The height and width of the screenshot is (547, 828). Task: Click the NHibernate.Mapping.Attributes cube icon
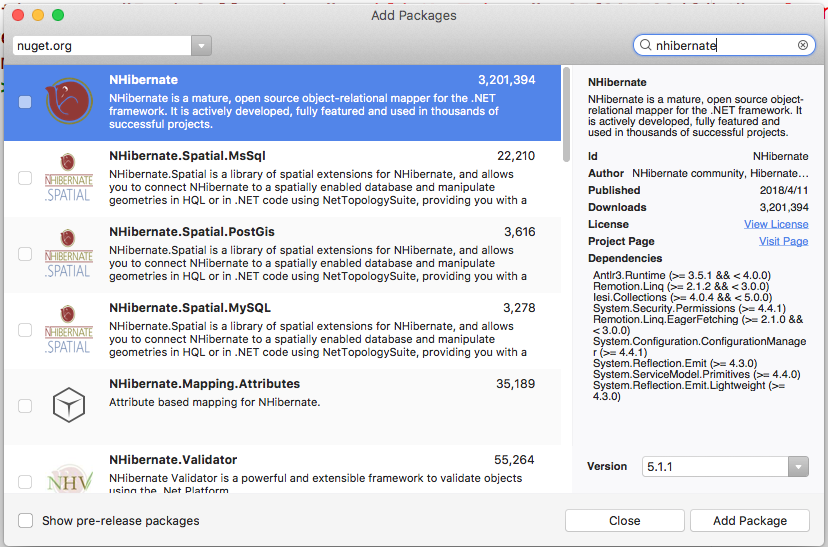(x=69, y=405)
